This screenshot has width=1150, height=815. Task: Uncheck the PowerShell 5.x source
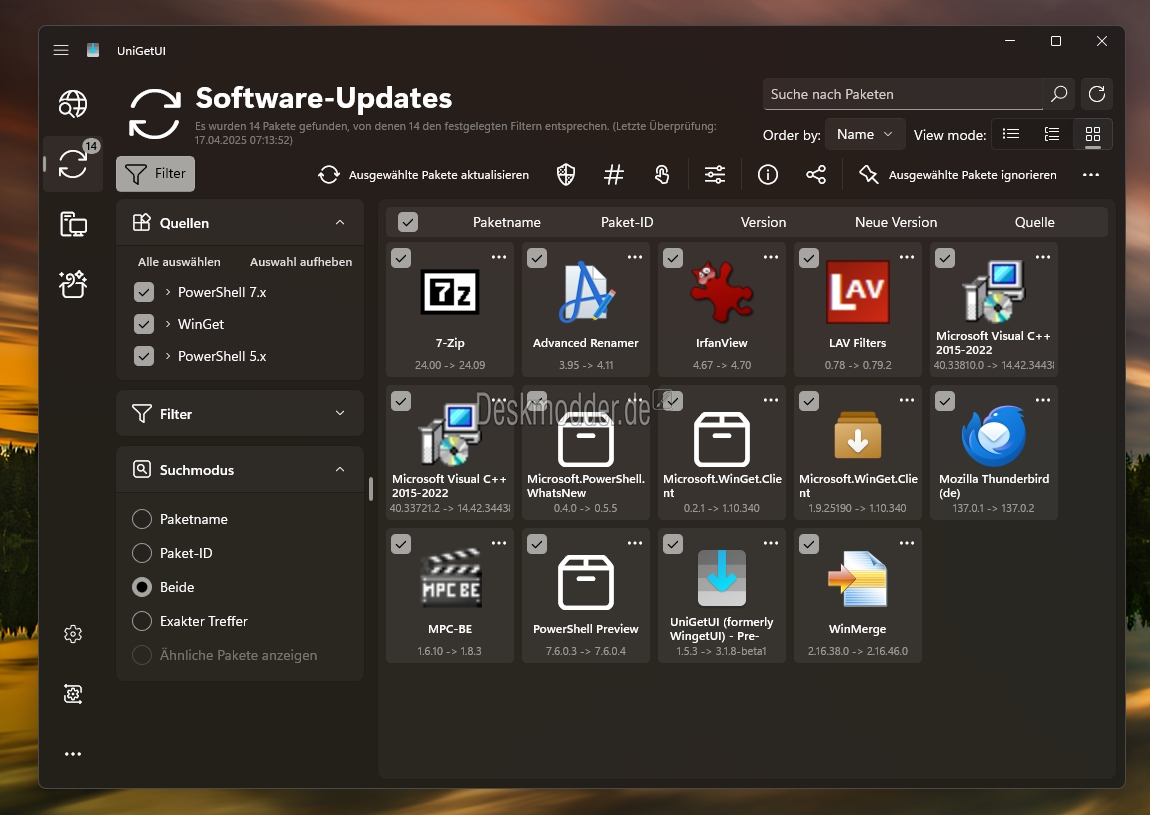[144, 356]
